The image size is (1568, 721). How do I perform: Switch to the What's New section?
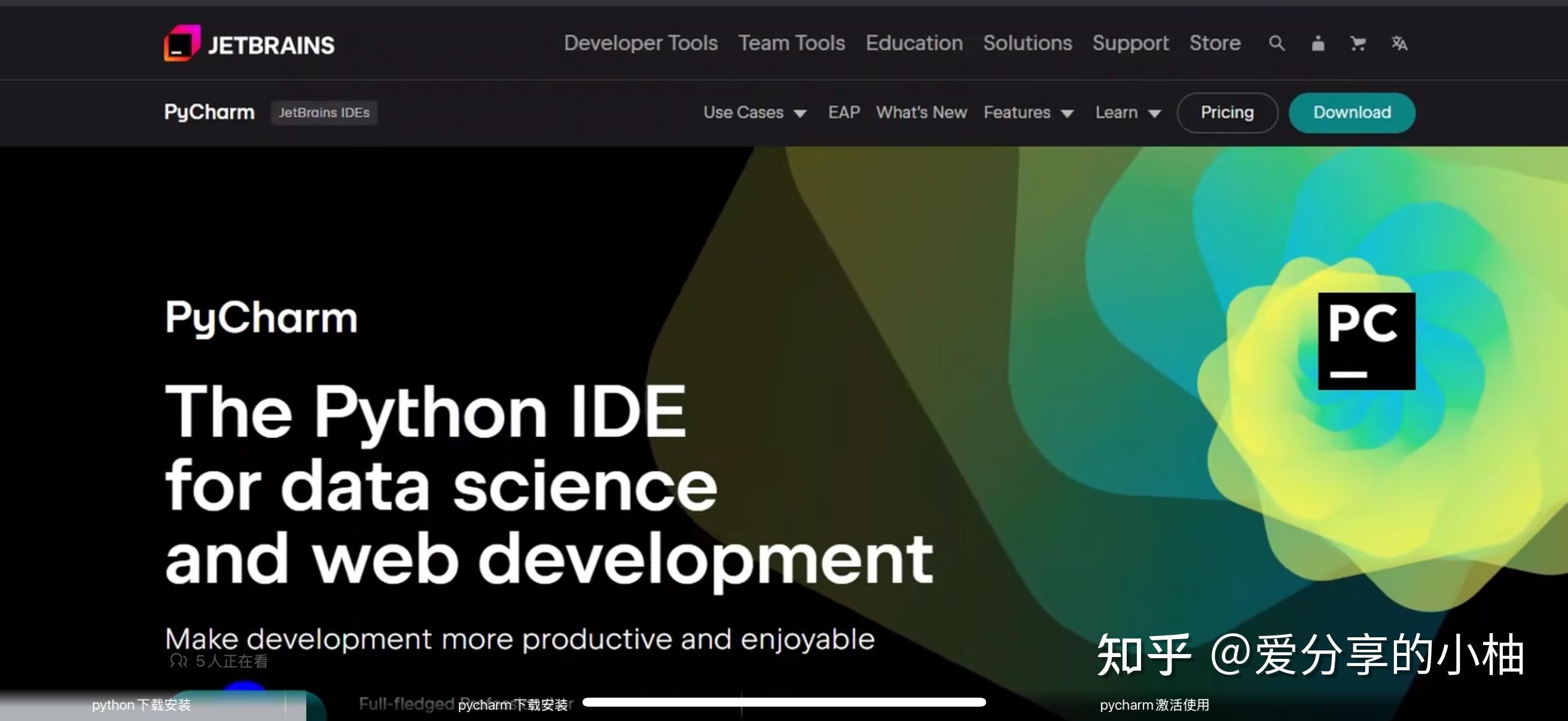point(921,112)
